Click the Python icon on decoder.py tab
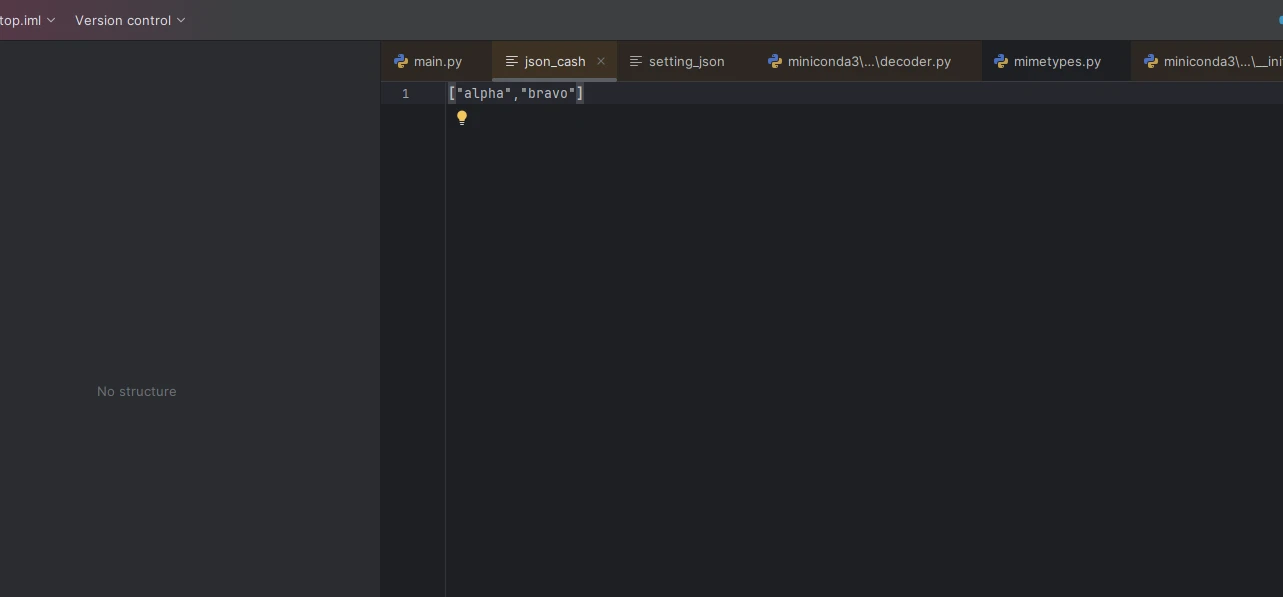The image size is (1283, 597). click(775, 61)
